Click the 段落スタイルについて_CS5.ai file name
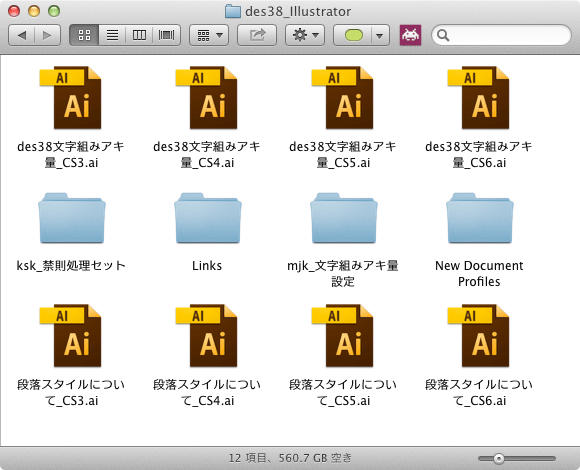 point(343,393)
